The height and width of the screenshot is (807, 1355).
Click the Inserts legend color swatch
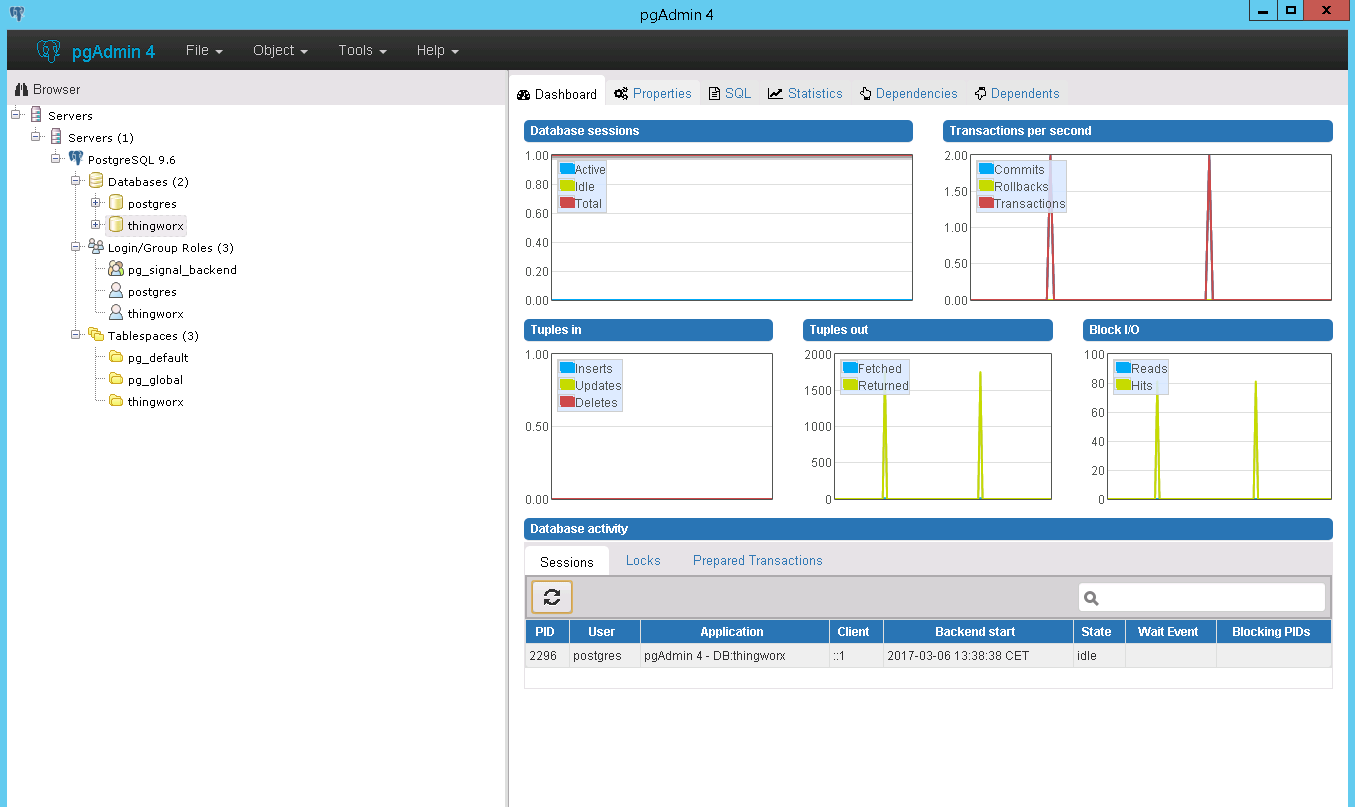click(567, 368)
